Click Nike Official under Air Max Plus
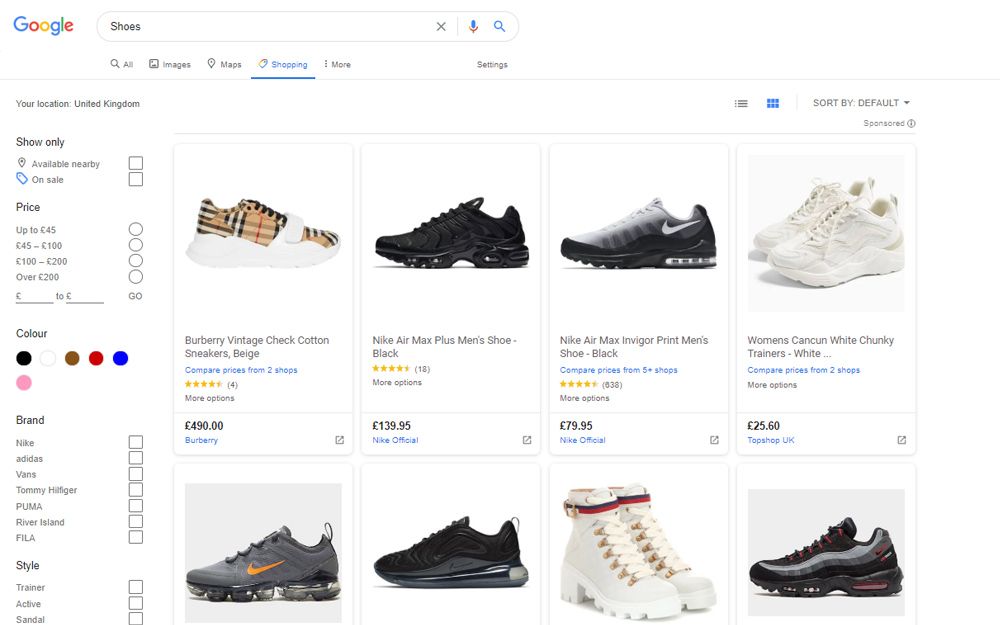The image size is (1000, 625). tap(395, 440)
